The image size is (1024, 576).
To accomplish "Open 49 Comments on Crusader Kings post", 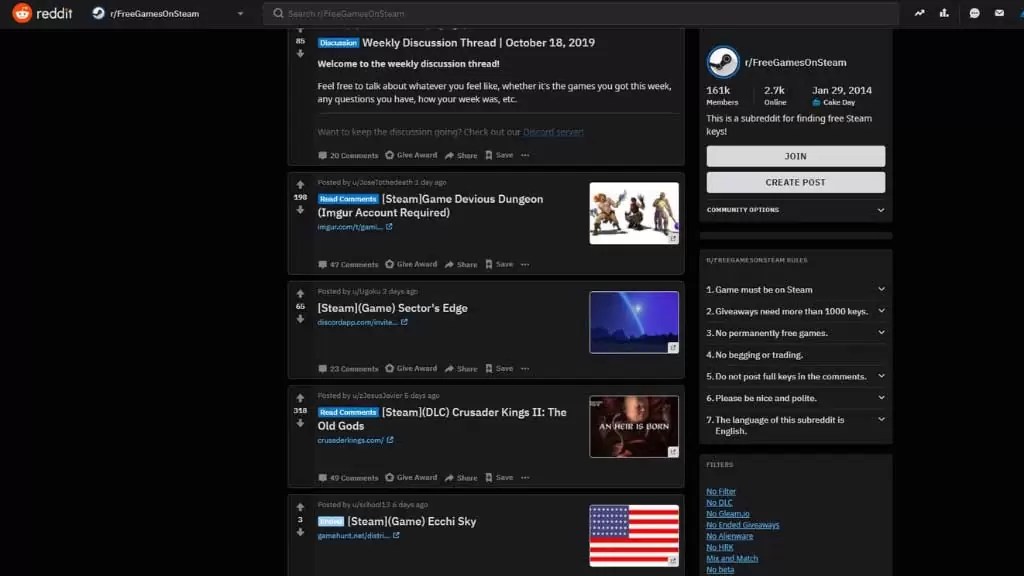I will [x=348, y=477].
